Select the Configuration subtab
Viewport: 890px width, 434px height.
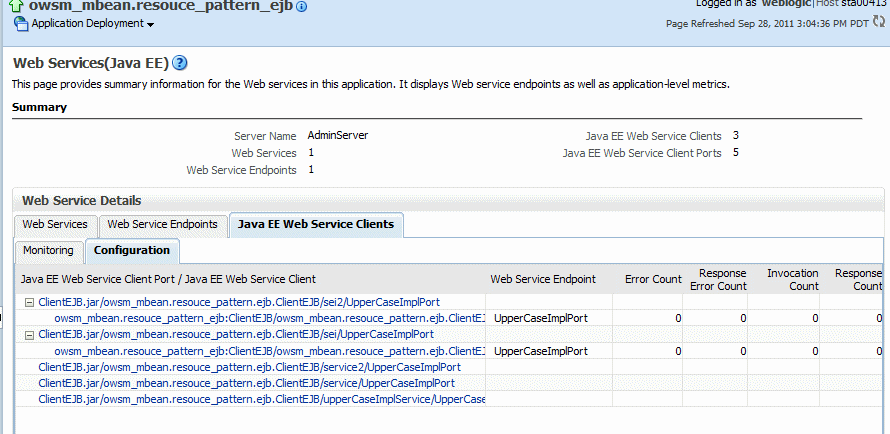132,250
